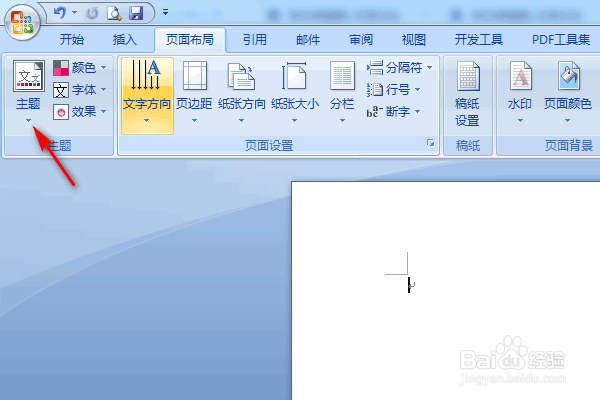Save document with the floppy icon
The height and width of the screenshot is (400, 600).
coord(136,13)
